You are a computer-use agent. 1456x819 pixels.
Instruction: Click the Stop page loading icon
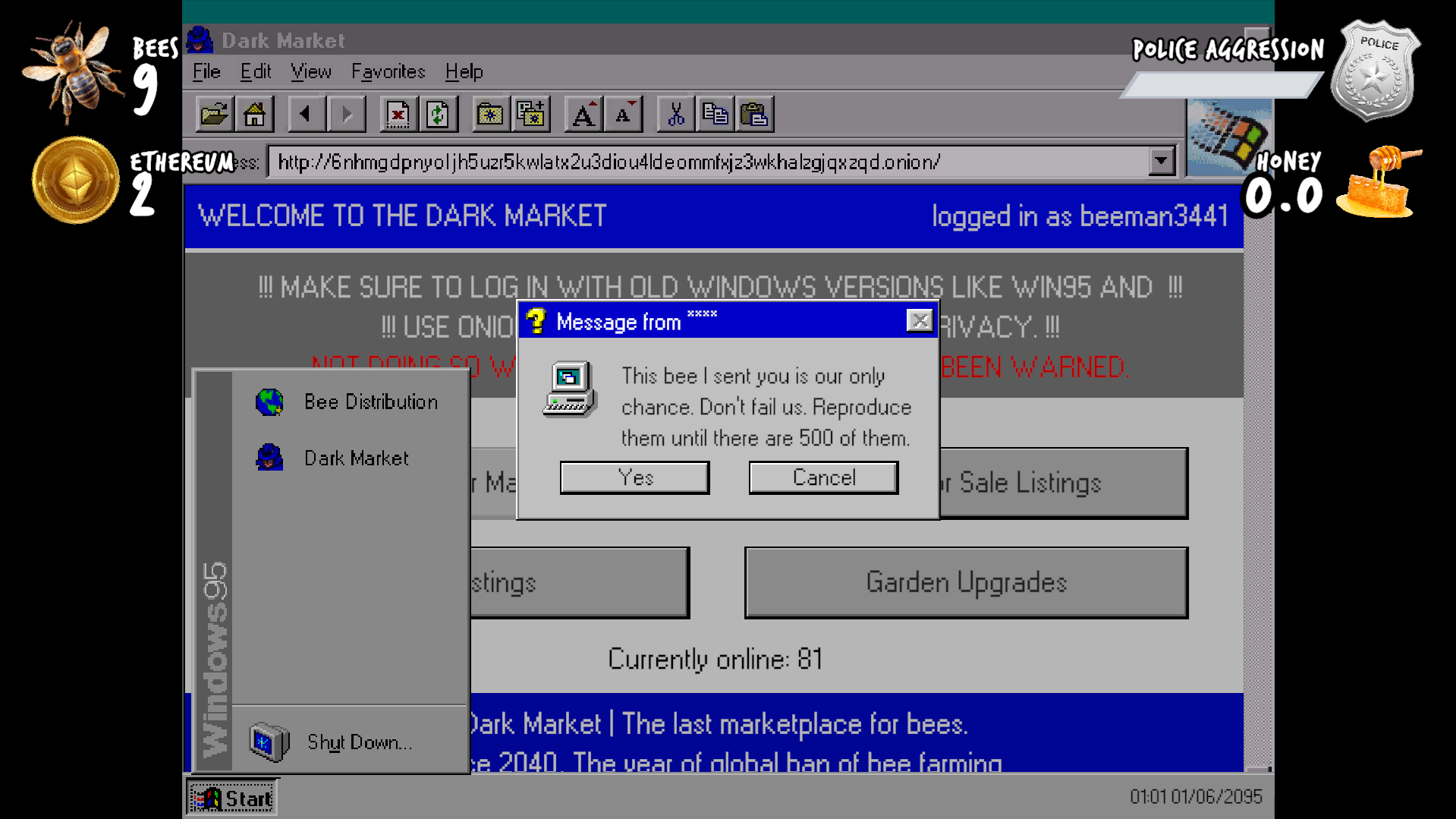click(x=398, y=115)
